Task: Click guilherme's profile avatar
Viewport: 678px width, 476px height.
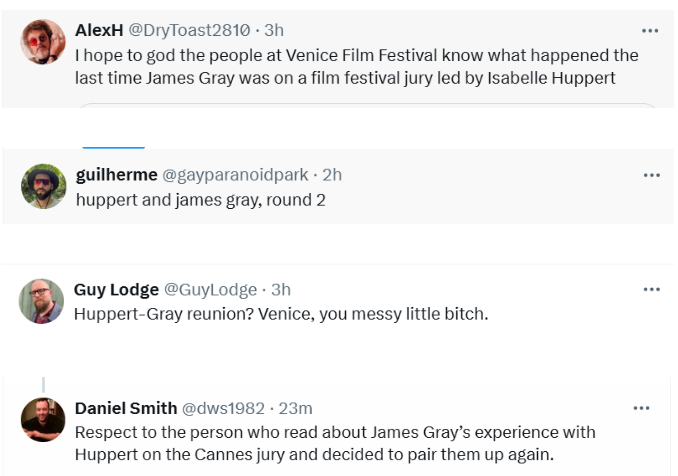Action: [x=43, y=185]
